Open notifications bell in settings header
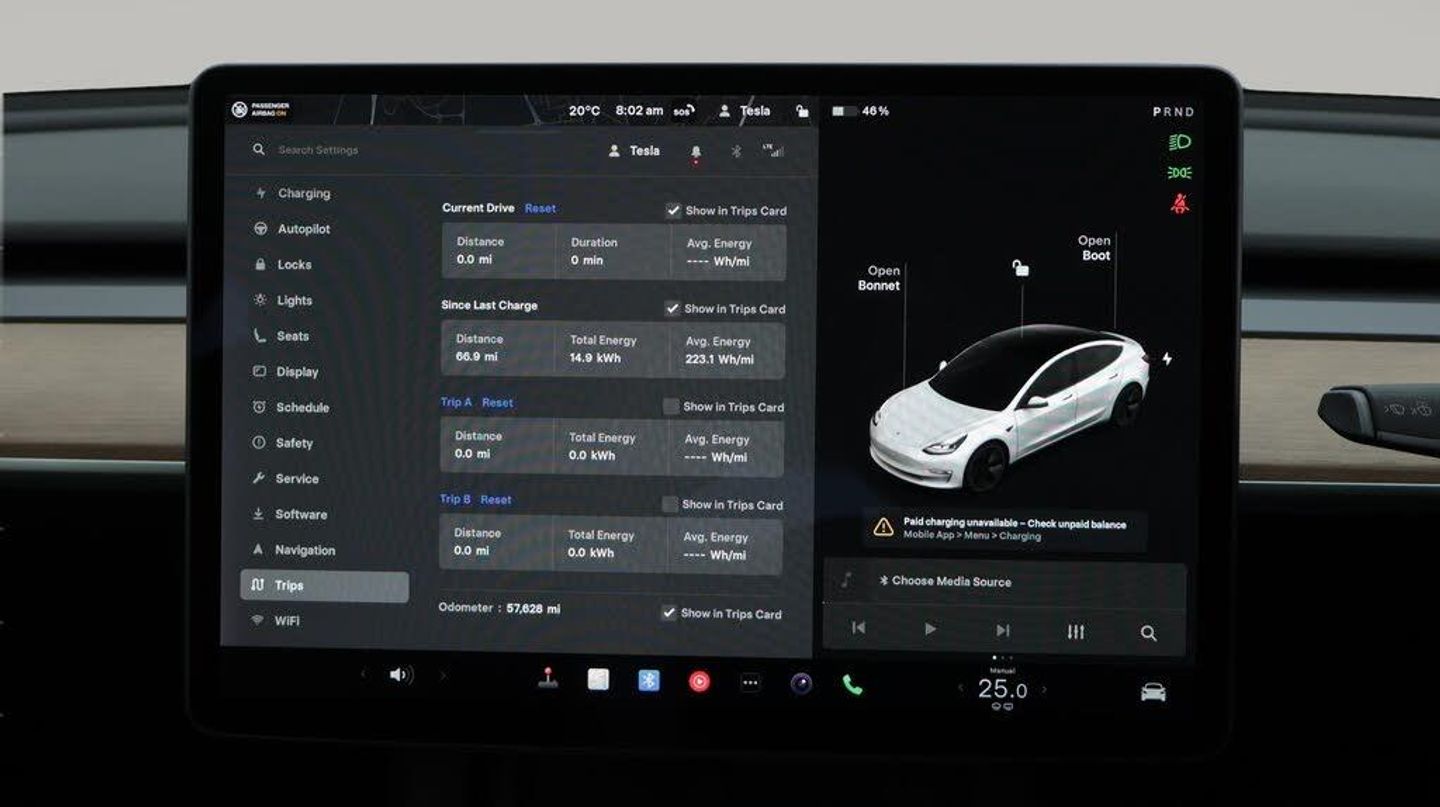This screenshot has height=807, width=1440. (x=696, y=152)
